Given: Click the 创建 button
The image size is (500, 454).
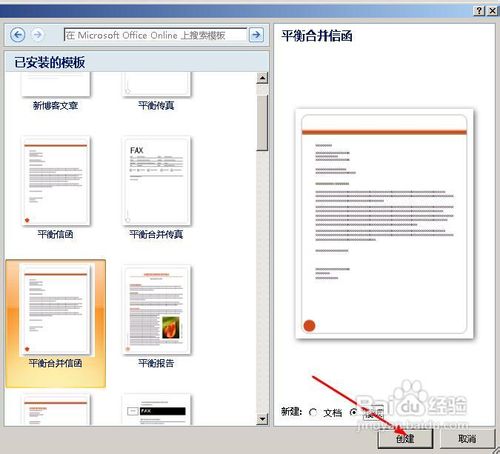Looking at the screenshot, I should (405, 439).
